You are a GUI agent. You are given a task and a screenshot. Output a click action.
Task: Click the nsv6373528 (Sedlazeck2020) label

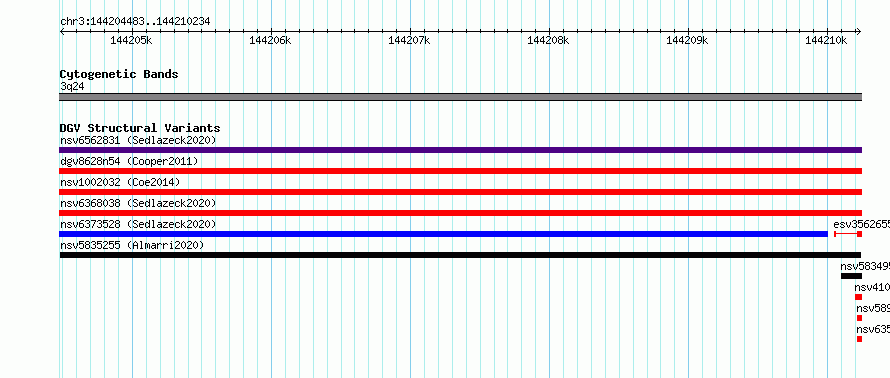pyautogui.click(x=138, y=224)
